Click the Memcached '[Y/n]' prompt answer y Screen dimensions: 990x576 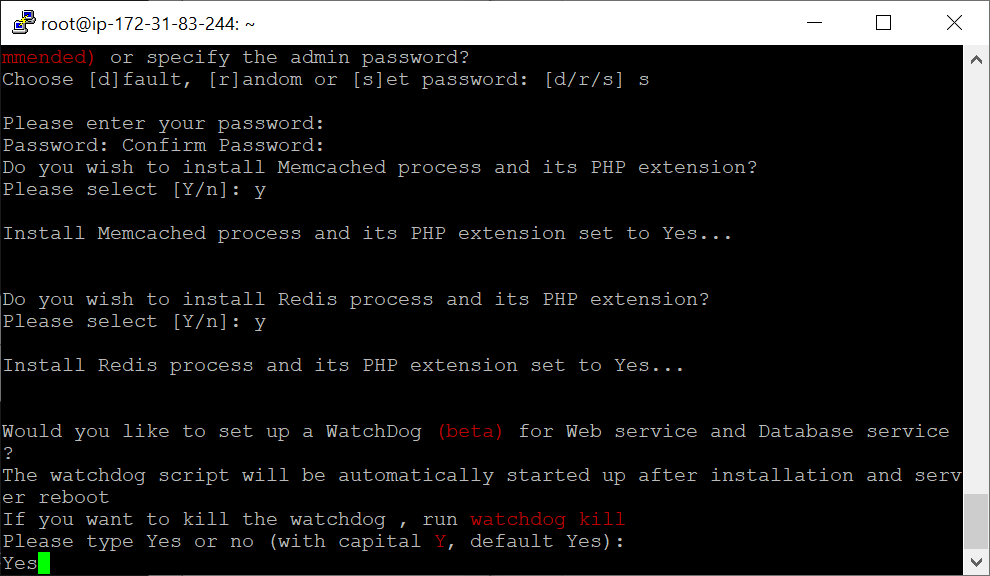click(259, 190)
